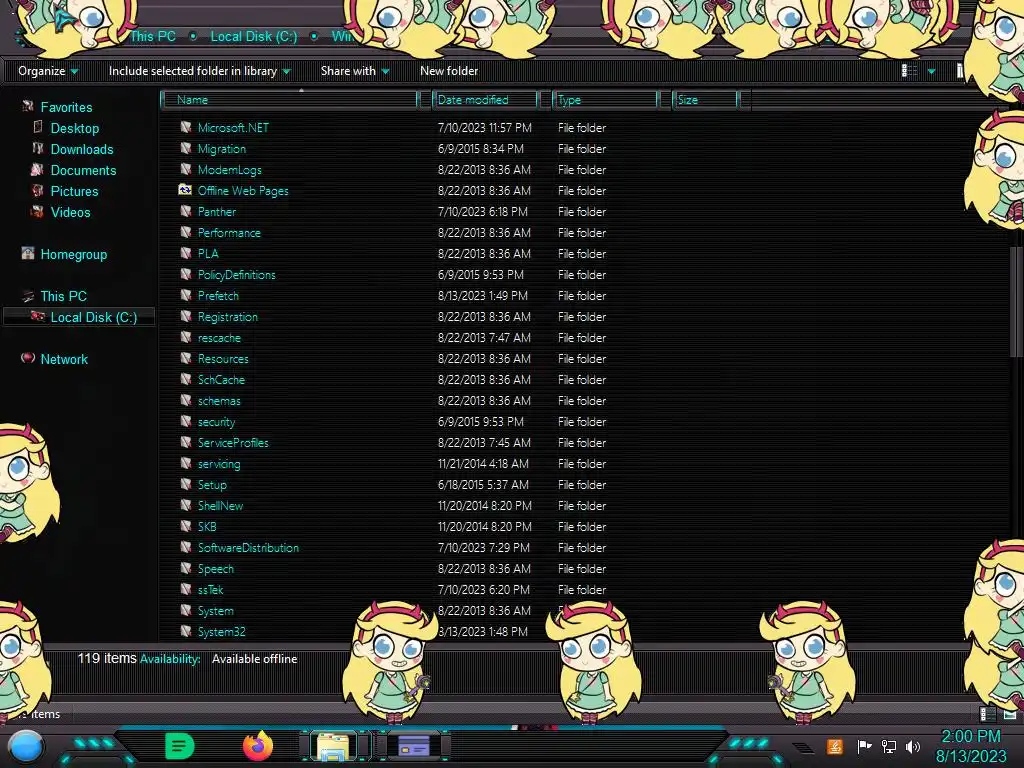Select the rescache folder name

(x=219, y=338)
